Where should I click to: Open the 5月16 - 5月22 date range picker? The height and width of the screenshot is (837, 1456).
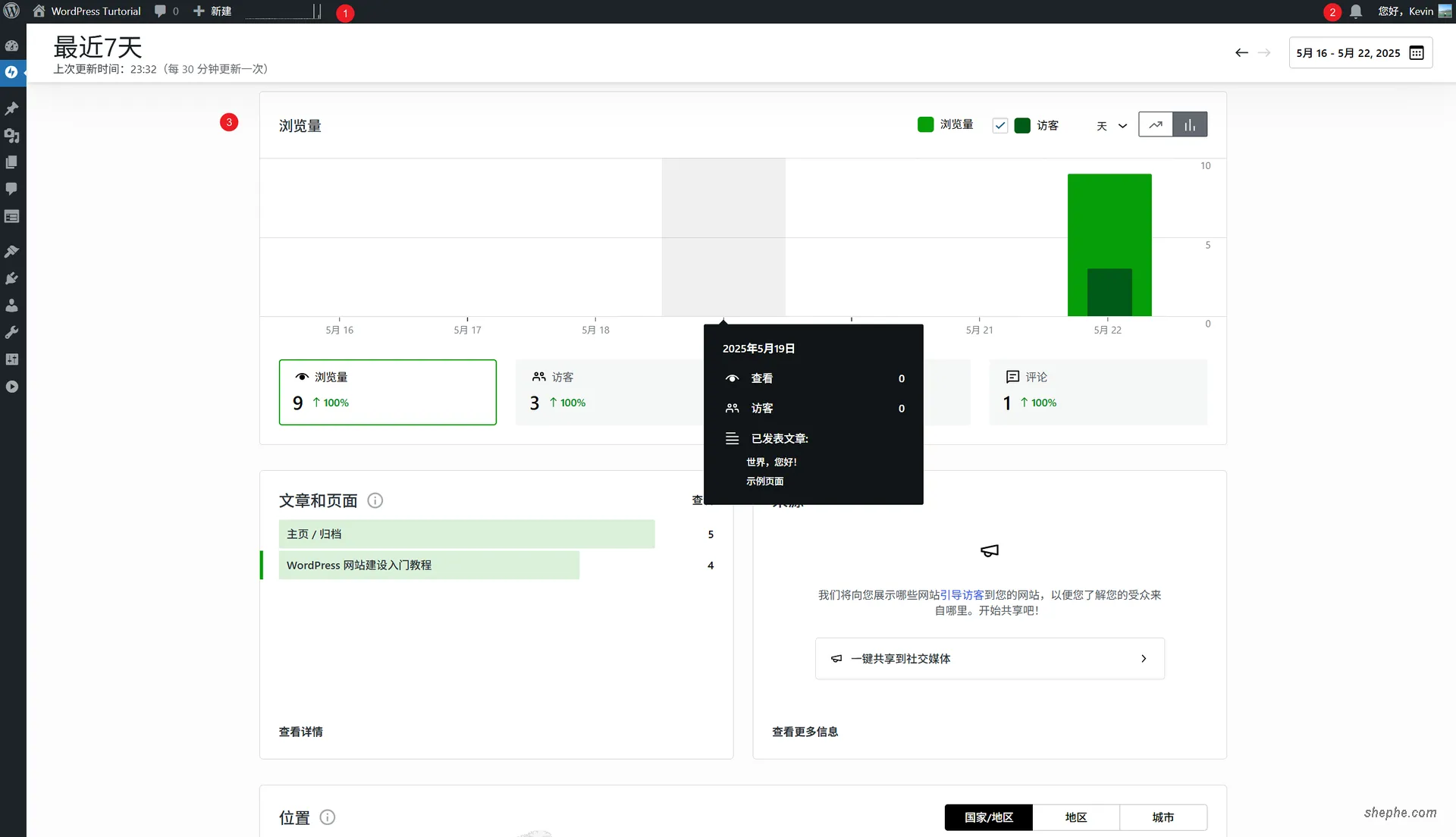coord(1361,52)
